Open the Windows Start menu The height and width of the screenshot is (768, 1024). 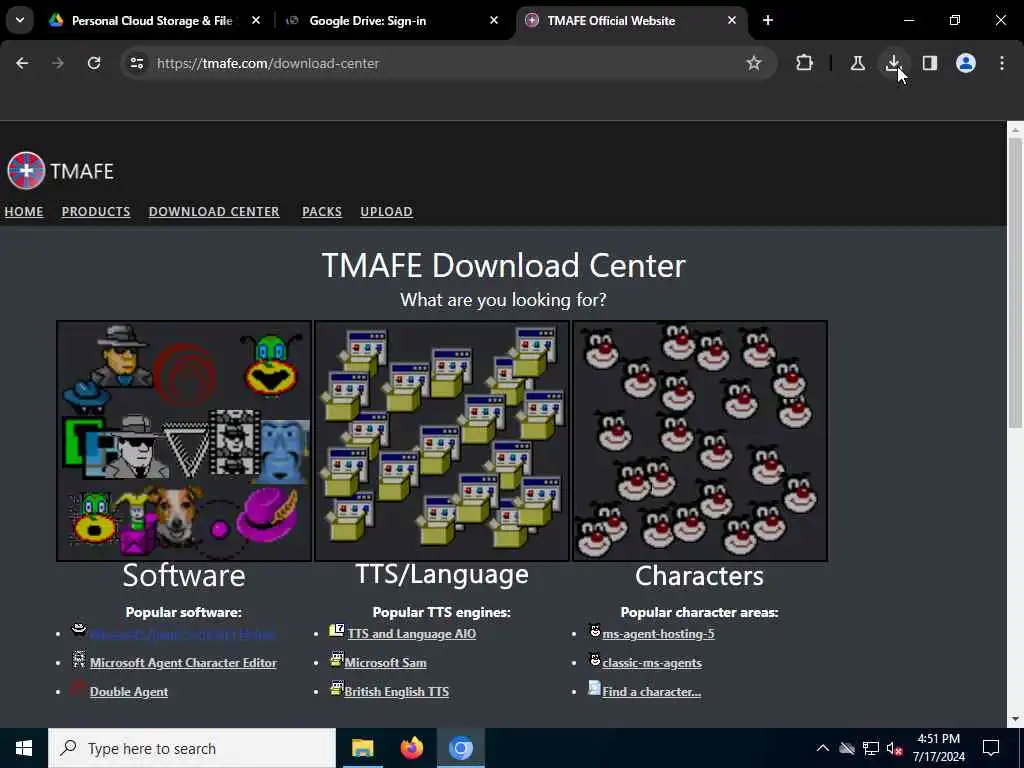[x=24, y=748]
